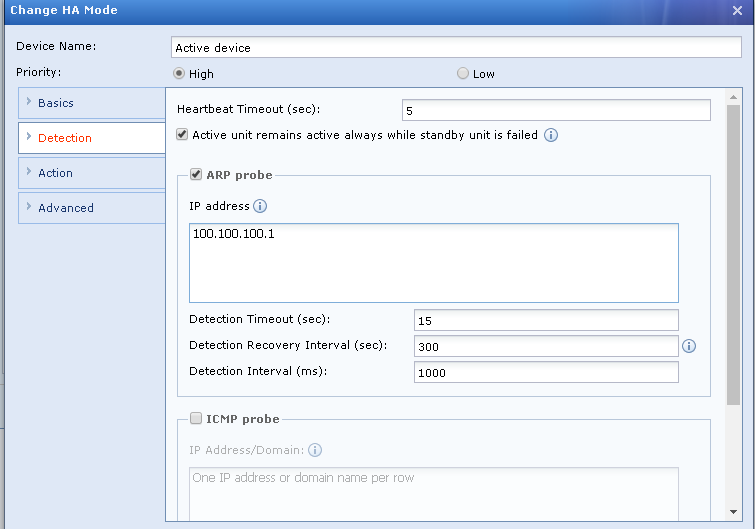Select Low priority radio button
755x529 pixels.
tap(463, 73)
